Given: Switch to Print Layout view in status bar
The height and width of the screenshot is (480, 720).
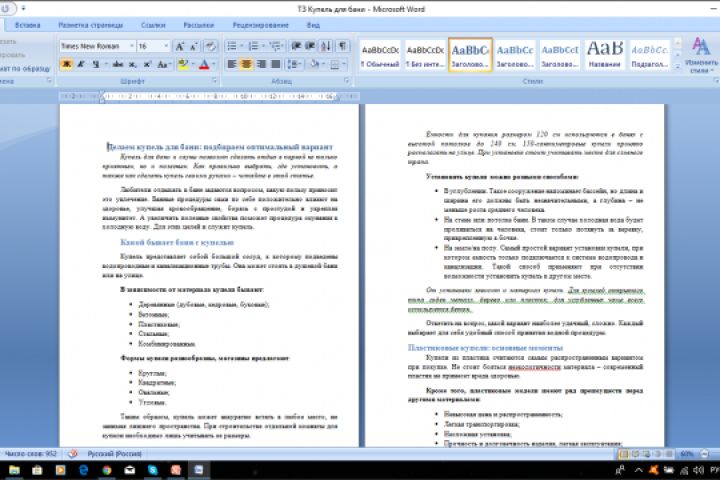Looking at the screenshot, I should tap(624, 454).
